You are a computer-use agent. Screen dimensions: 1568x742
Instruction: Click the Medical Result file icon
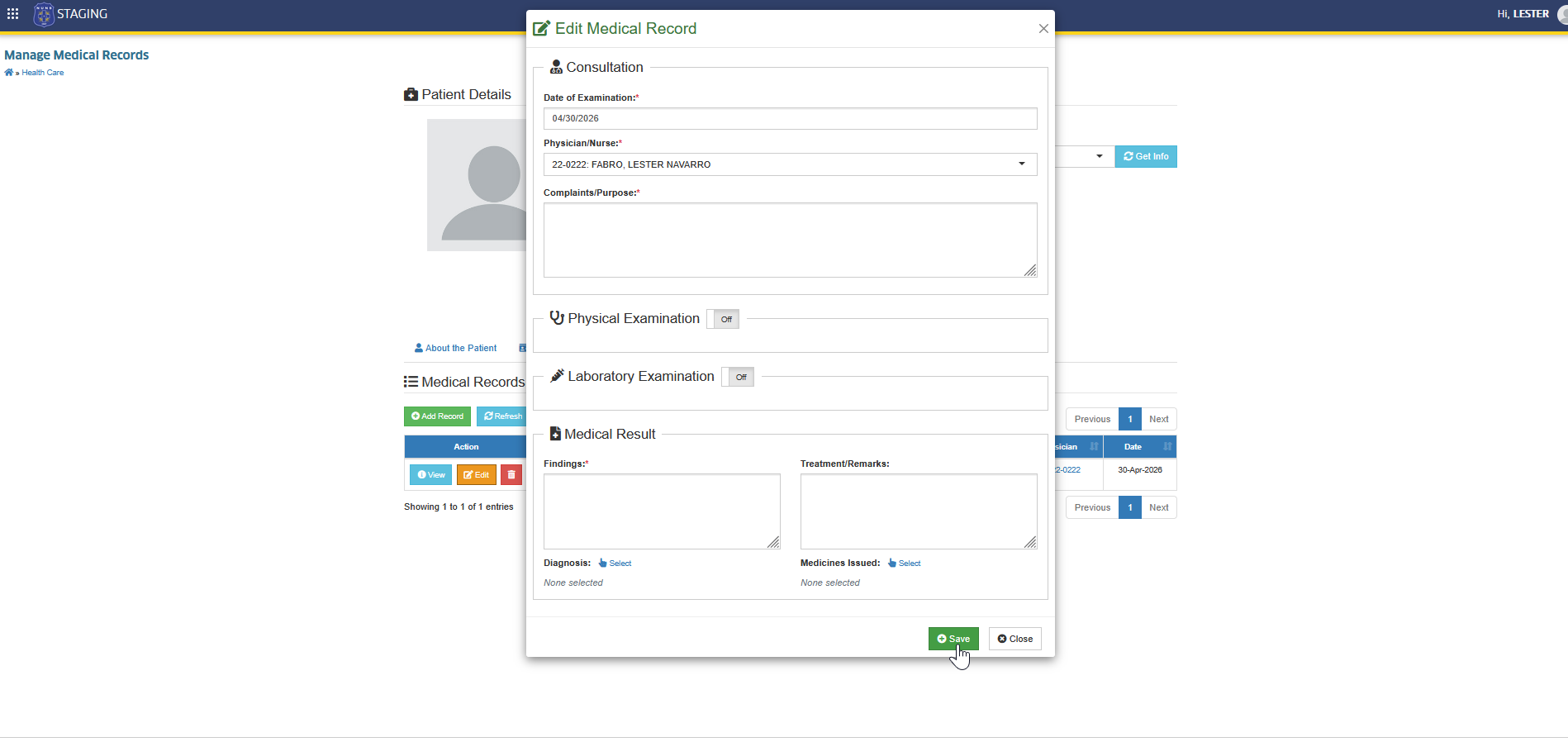555,434
